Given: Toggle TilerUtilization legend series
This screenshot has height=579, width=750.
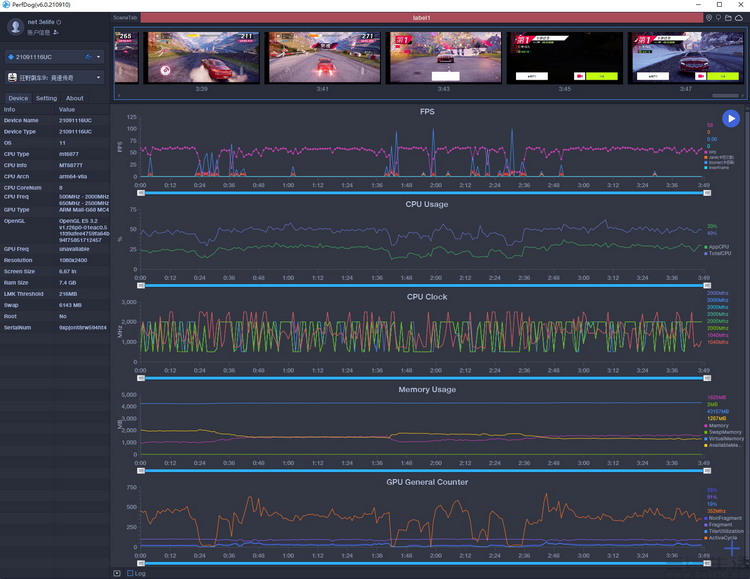Looking at the screenshot, I should tap(724, 531).
